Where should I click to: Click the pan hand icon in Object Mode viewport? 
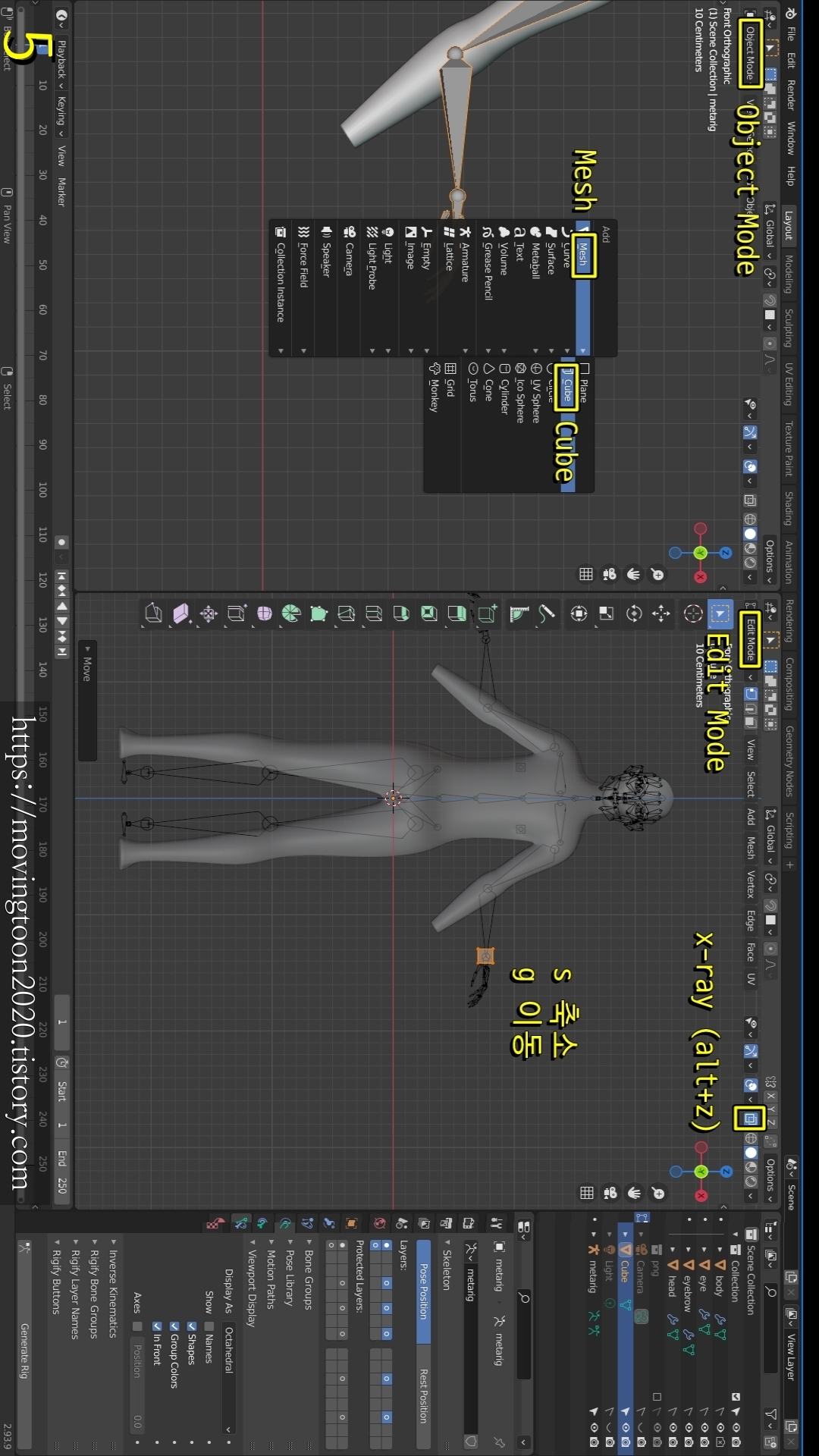click(633, 574)
